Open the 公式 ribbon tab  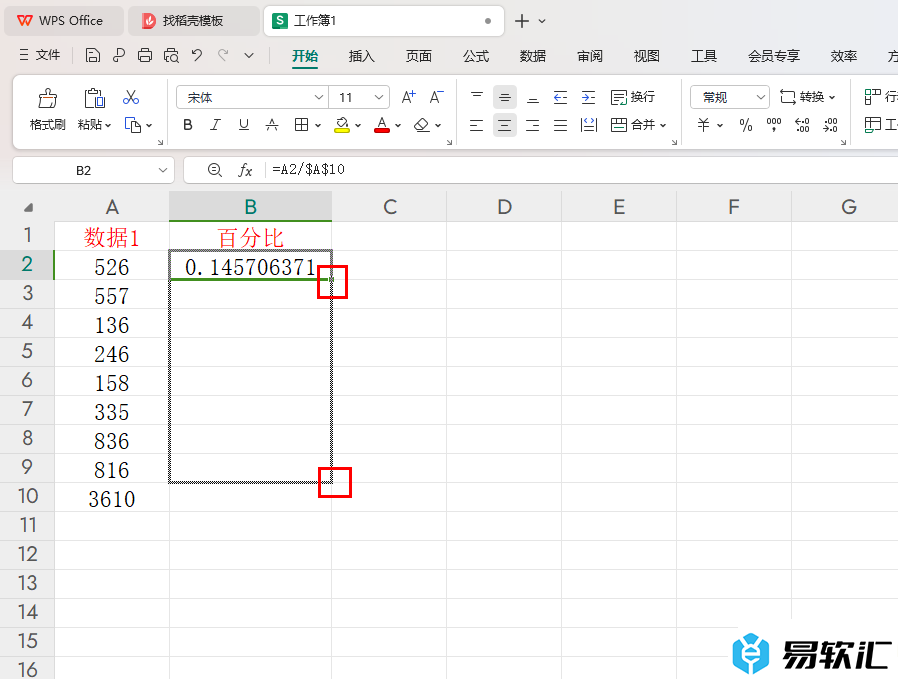476,56
